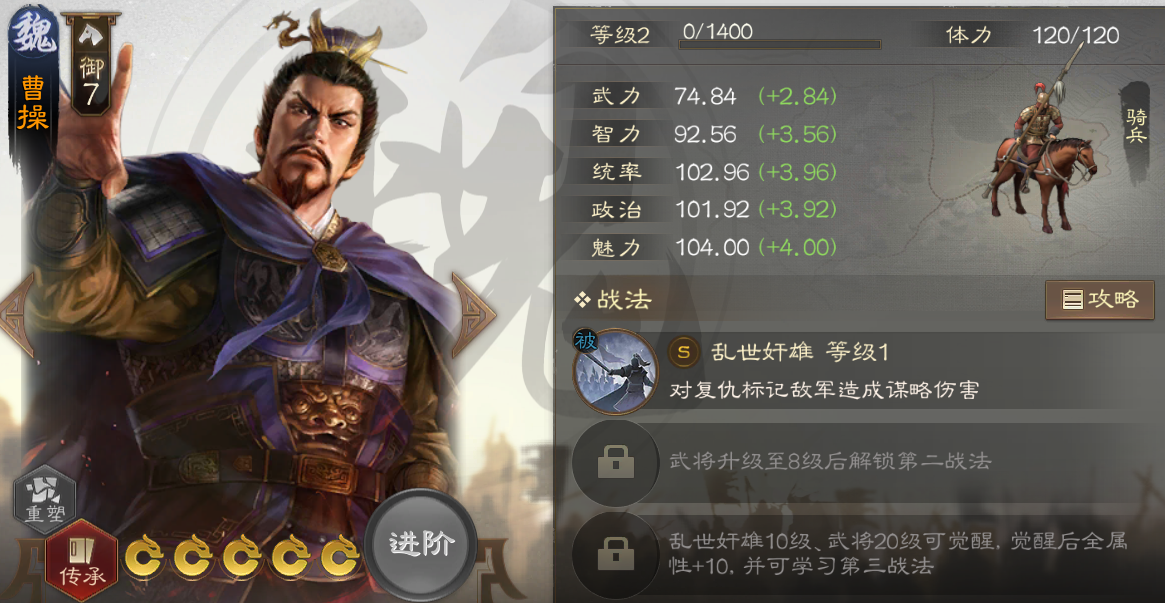Open the 重塑 reshape icon

point(45,497)
